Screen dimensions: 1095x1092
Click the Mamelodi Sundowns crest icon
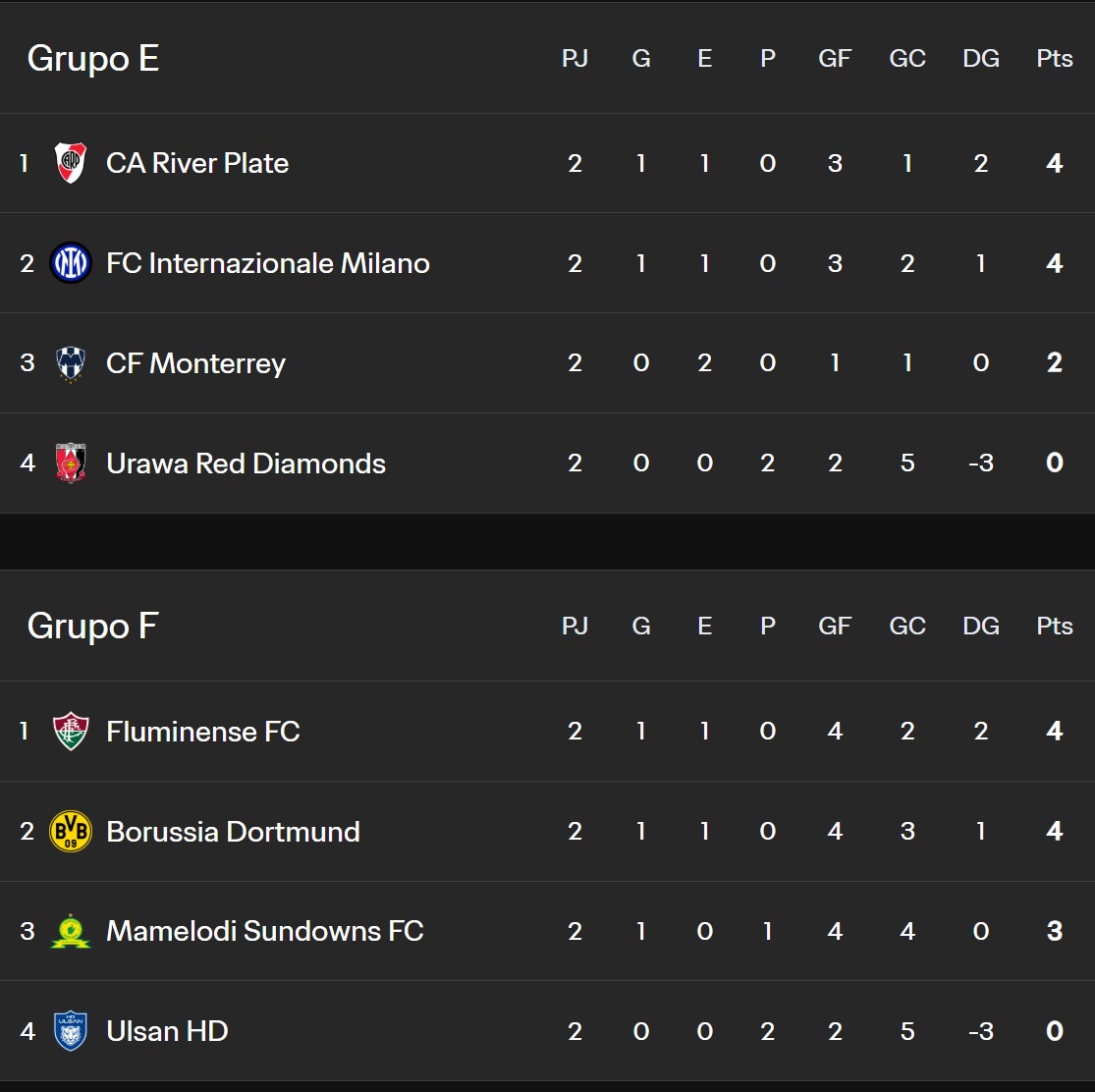(x=71, y=931)
